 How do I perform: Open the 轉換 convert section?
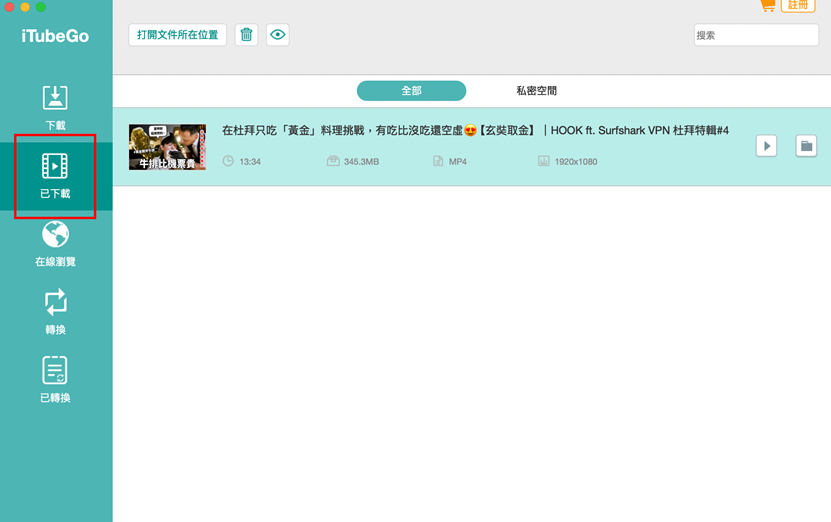[x=55, y=311]
